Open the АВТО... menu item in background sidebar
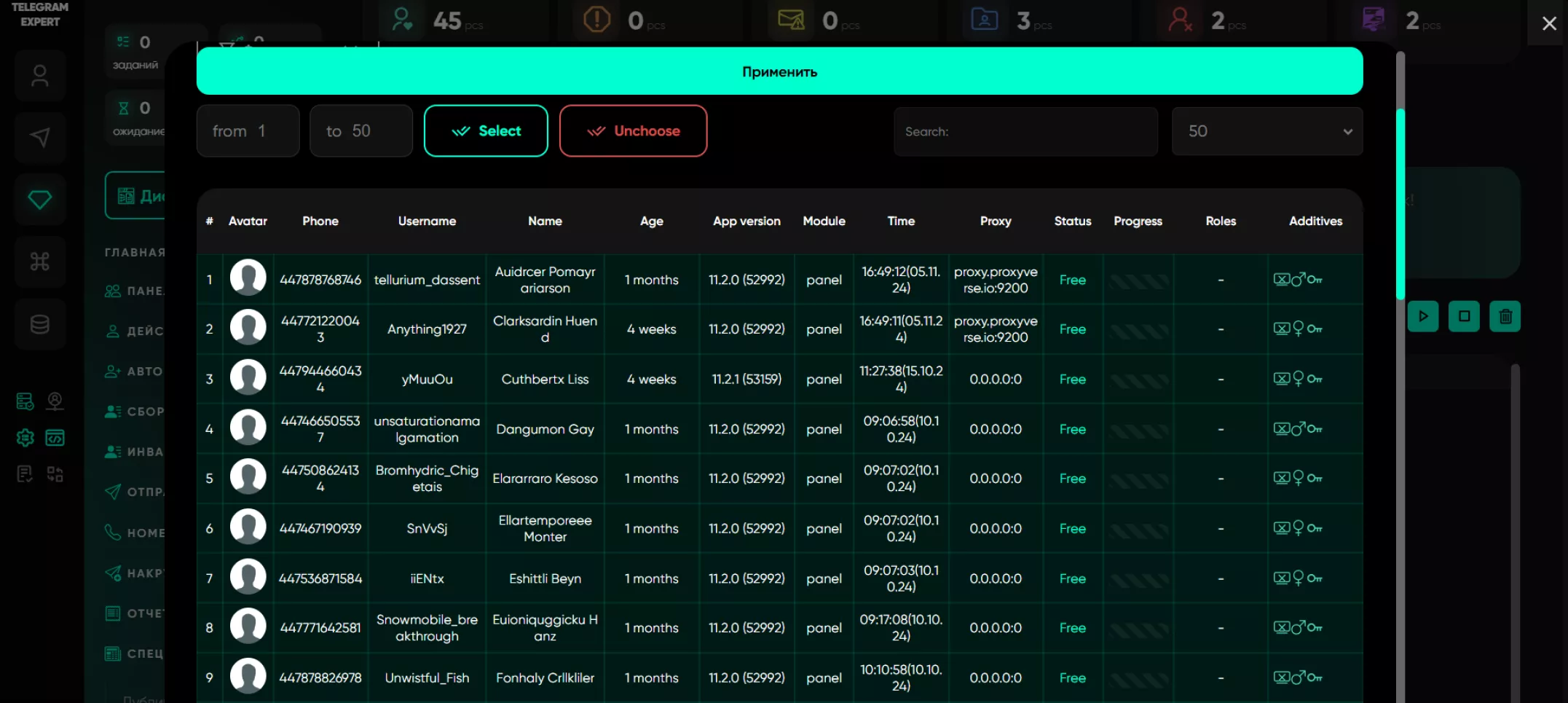 (x=135, y=371)
